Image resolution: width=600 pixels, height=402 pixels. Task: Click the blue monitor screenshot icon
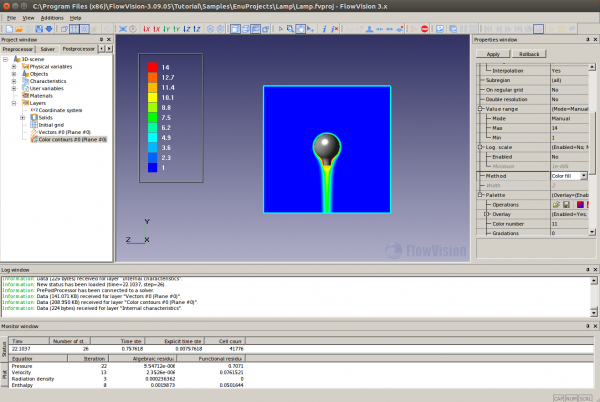click(x=440, y=29)
